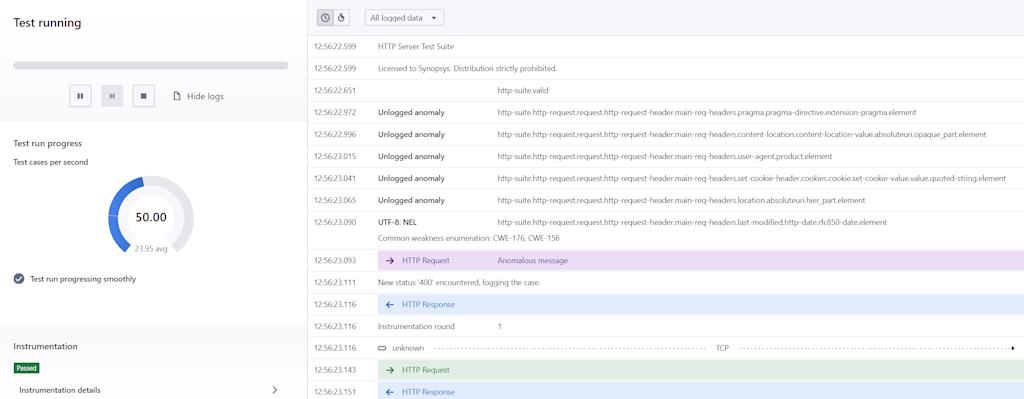Screen dimensions: 1024x399
Task: Click the checkmark icon beside progressing smoothly
Action: [x=19, y=279]
